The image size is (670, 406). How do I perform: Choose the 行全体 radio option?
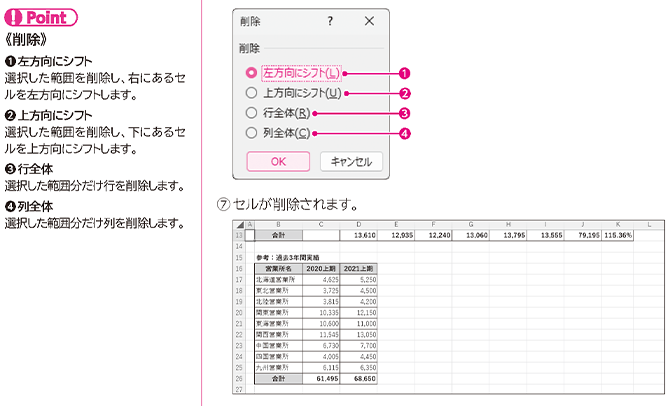251,113
